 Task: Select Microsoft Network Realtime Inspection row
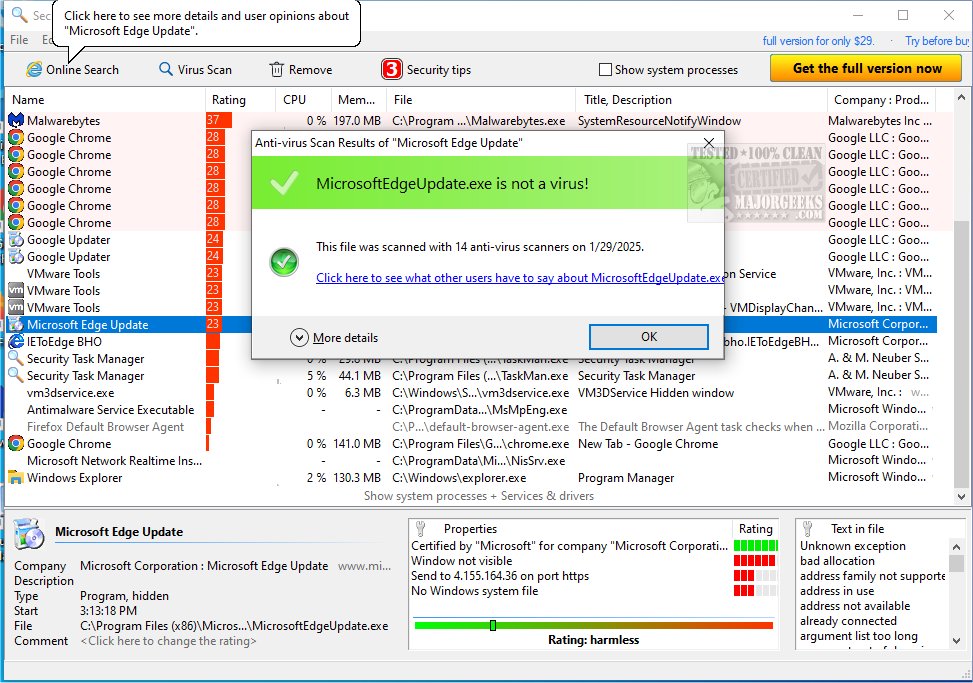472,461
